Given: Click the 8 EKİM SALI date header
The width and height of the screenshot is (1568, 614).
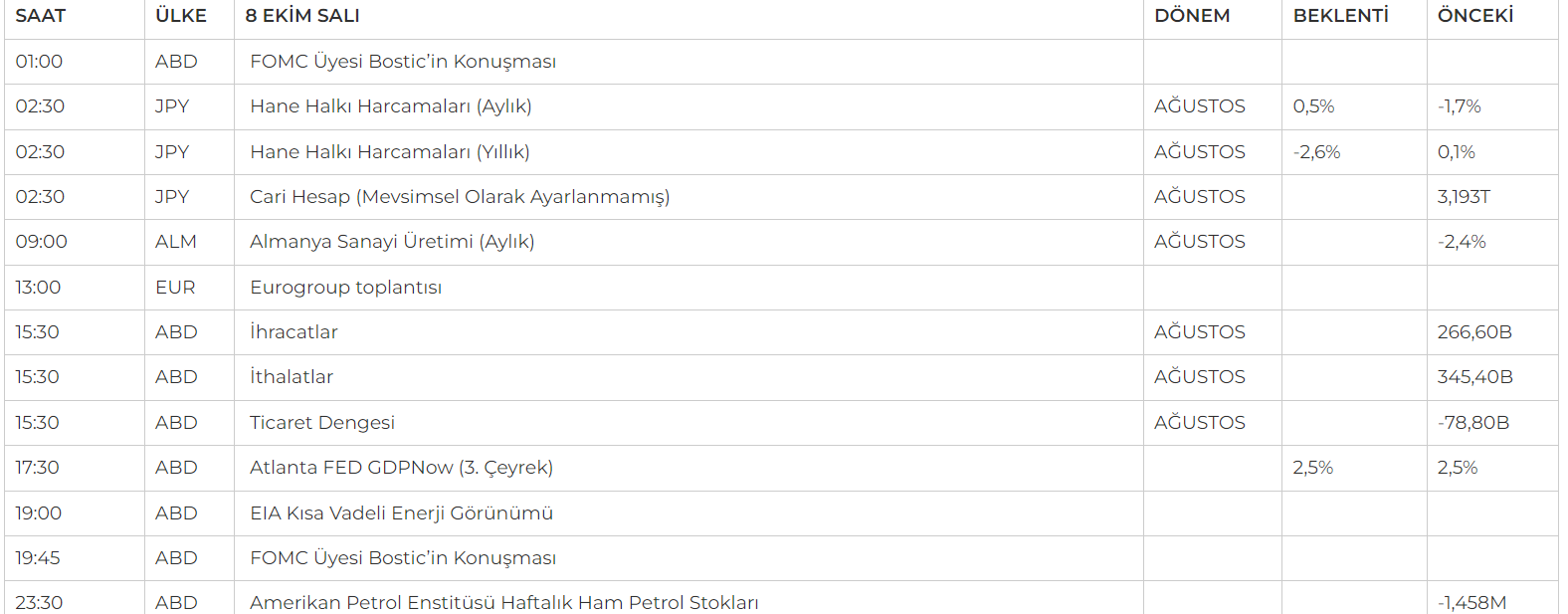Looking at the screenshot, I should (302, 16).
